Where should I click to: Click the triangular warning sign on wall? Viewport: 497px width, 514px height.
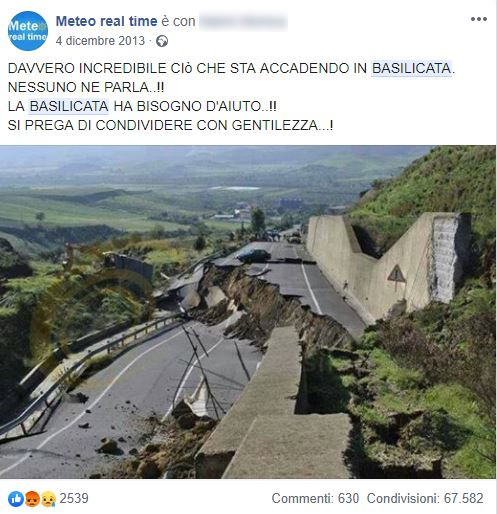396,274
